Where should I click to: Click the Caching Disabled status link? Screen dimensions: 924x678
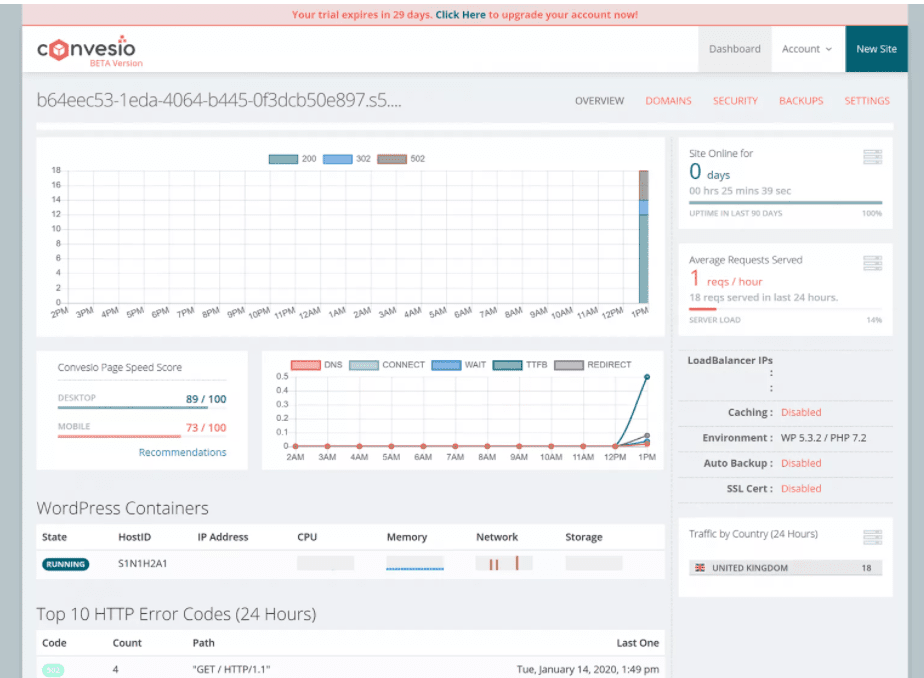[801, 412]
